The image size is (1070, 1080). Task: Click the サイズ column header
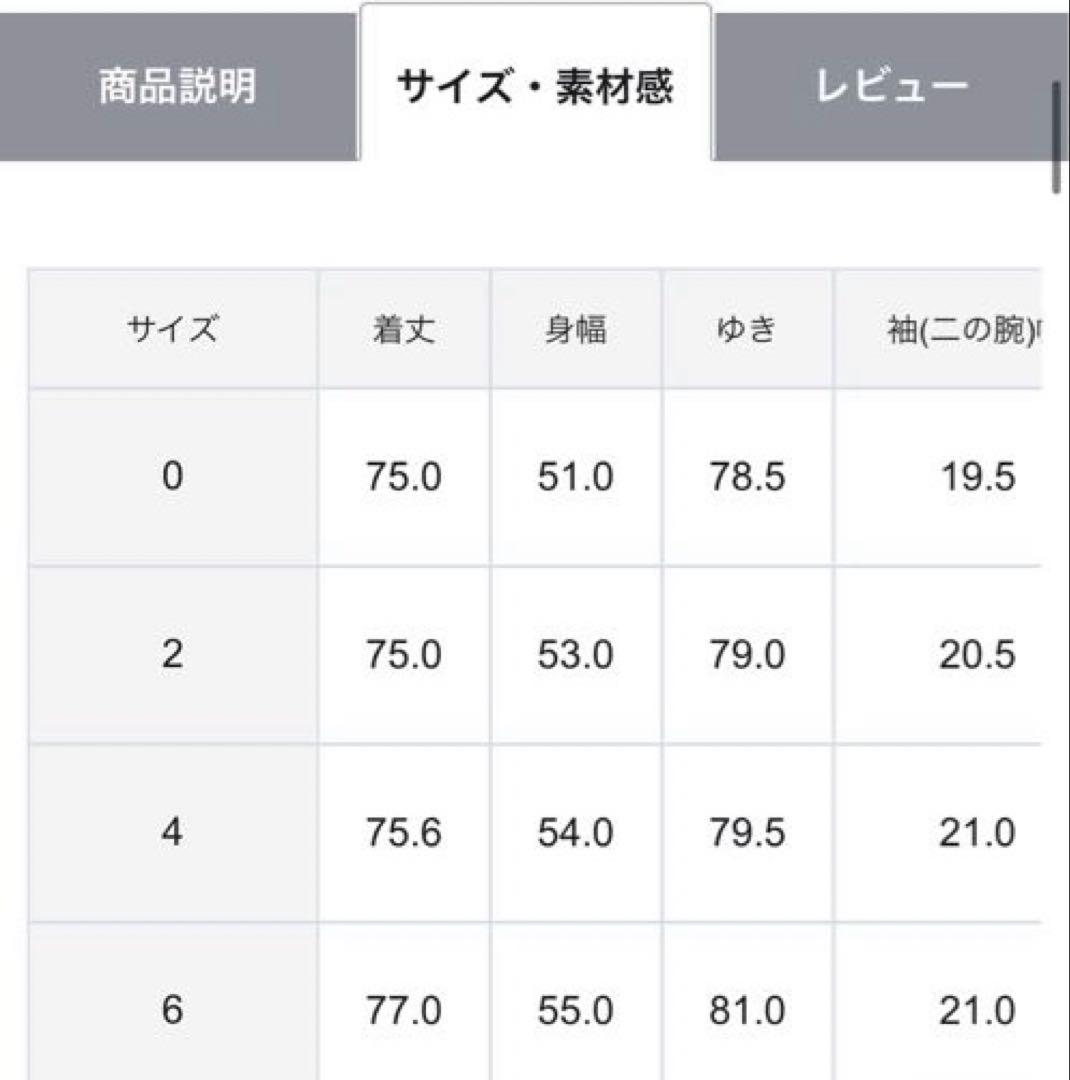[172, 325]
